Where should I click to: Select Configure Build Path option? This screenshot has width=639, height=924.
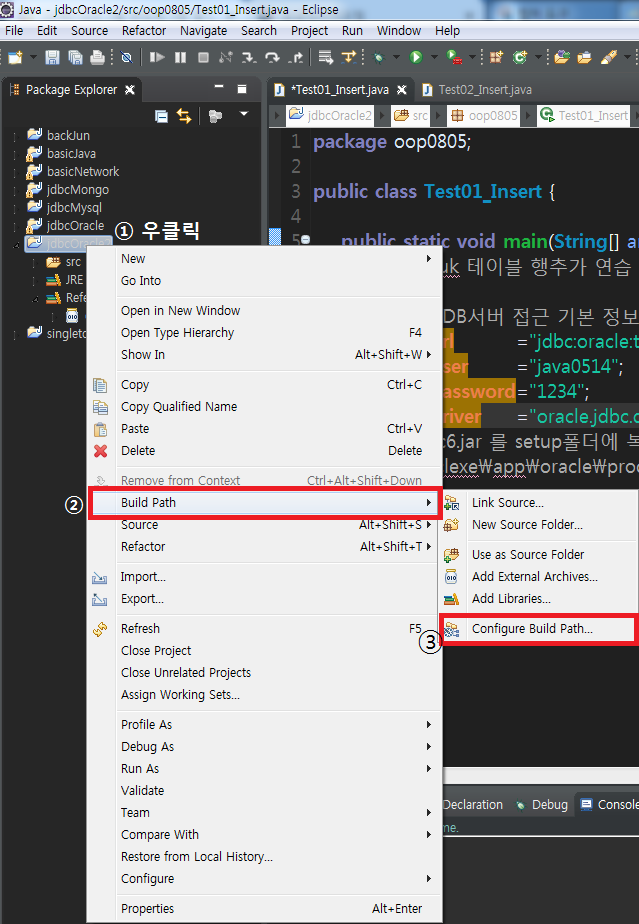click(538, 629)
